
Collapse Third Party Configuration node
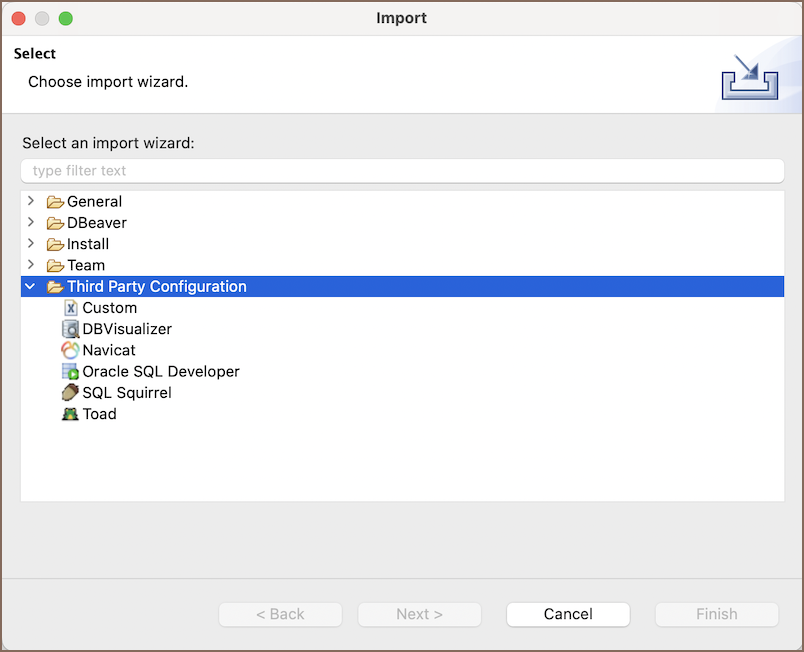point(30,286)
